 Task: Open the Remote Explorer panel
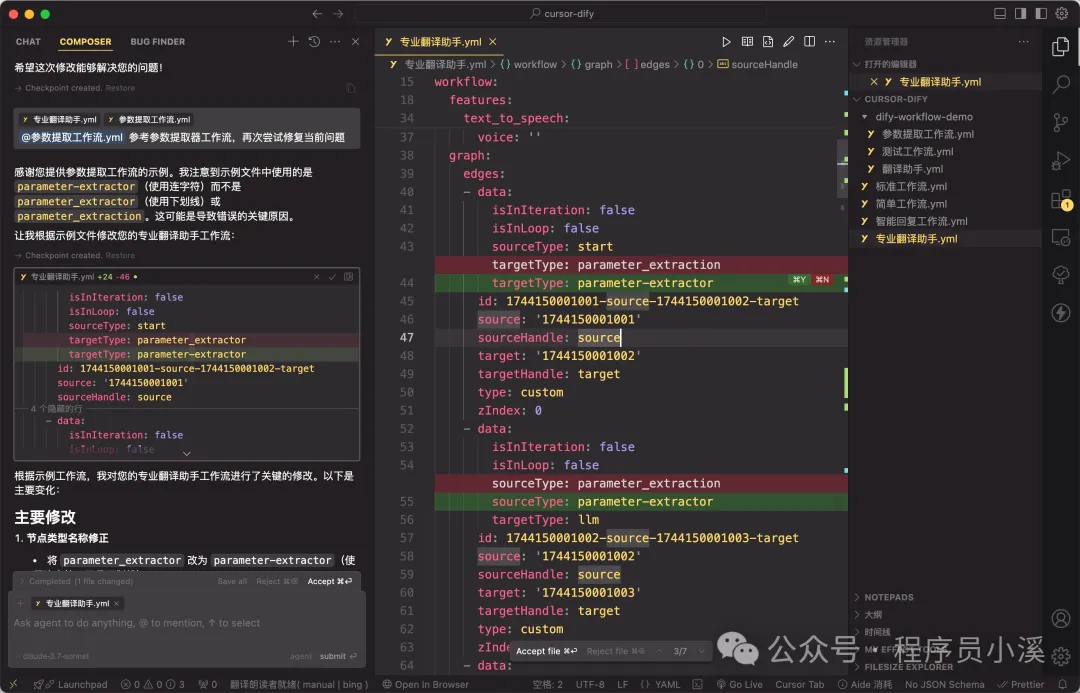pos(1060,237)
